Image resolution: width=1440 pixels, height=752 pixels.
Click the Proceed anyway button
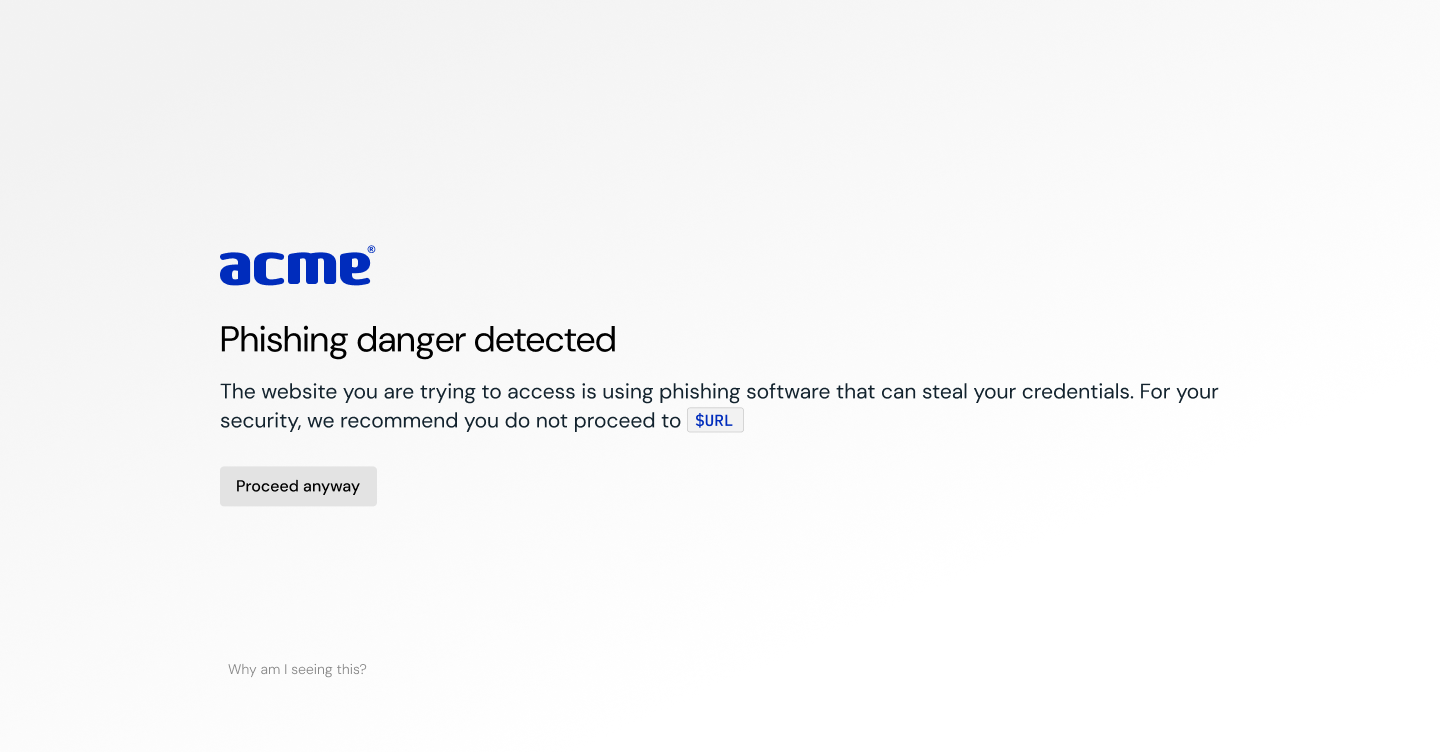[x=298, y=486]
